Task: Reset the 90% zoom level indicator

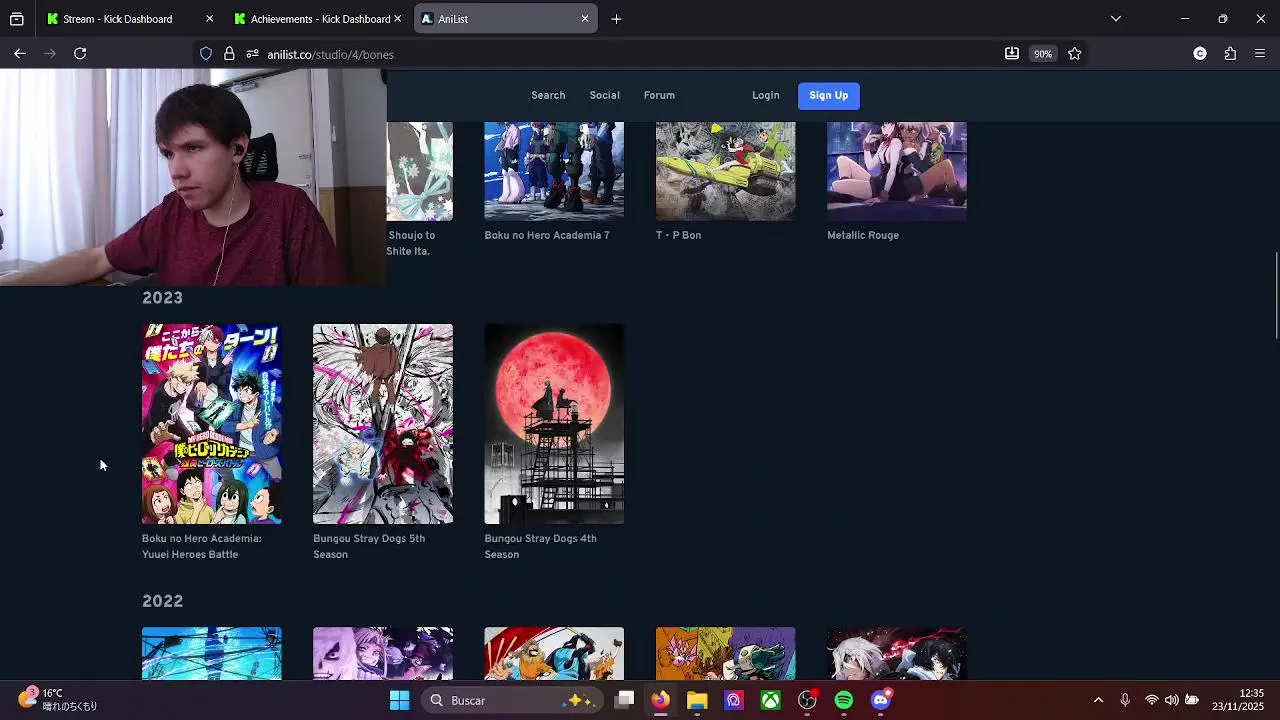Action: [1043, 54]
